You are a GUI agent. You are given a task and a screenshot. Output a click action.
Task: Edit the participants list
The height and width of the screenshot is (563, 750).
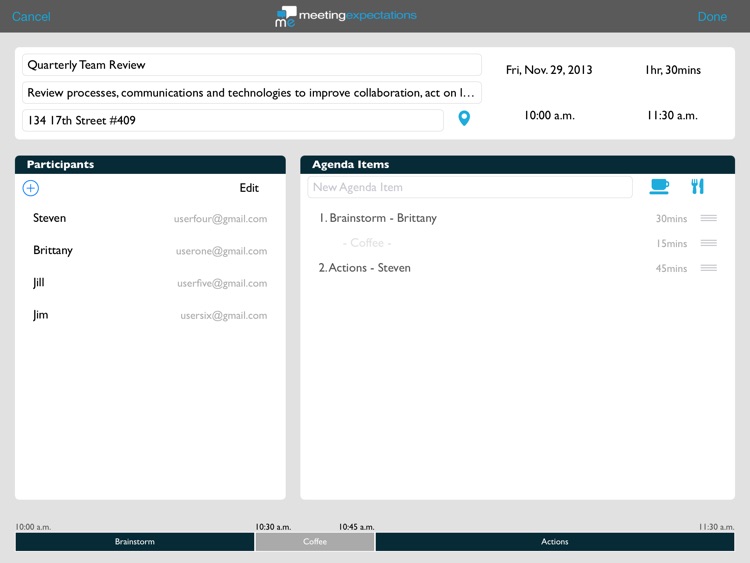point(249,188)
